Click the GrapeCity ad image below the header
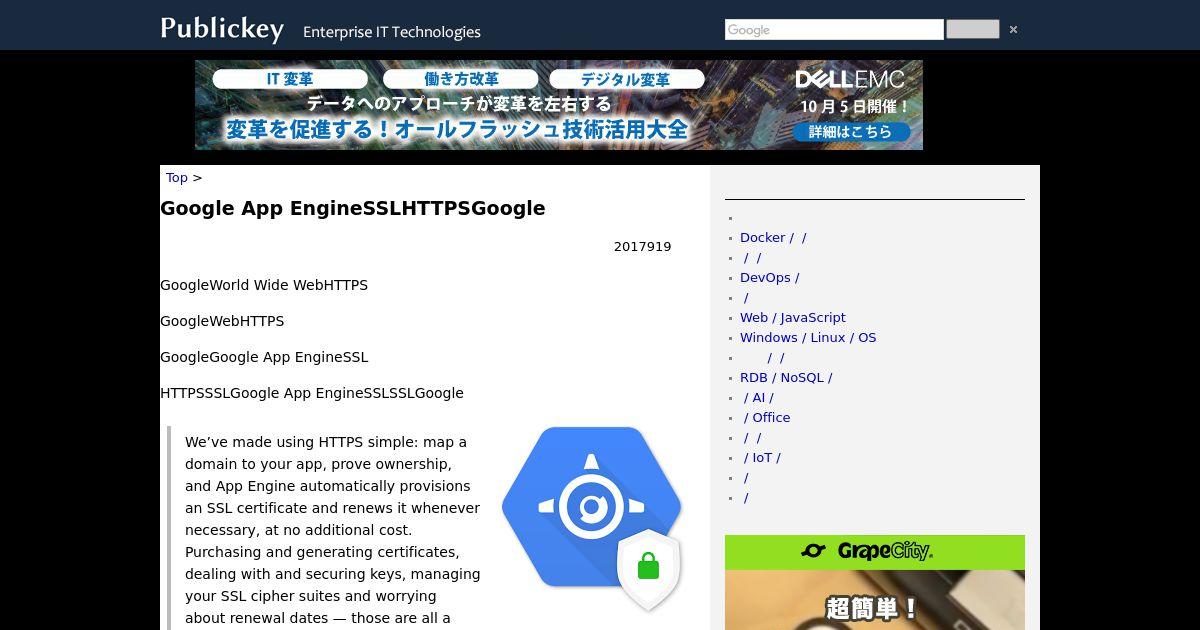 [x=875, y=600]
